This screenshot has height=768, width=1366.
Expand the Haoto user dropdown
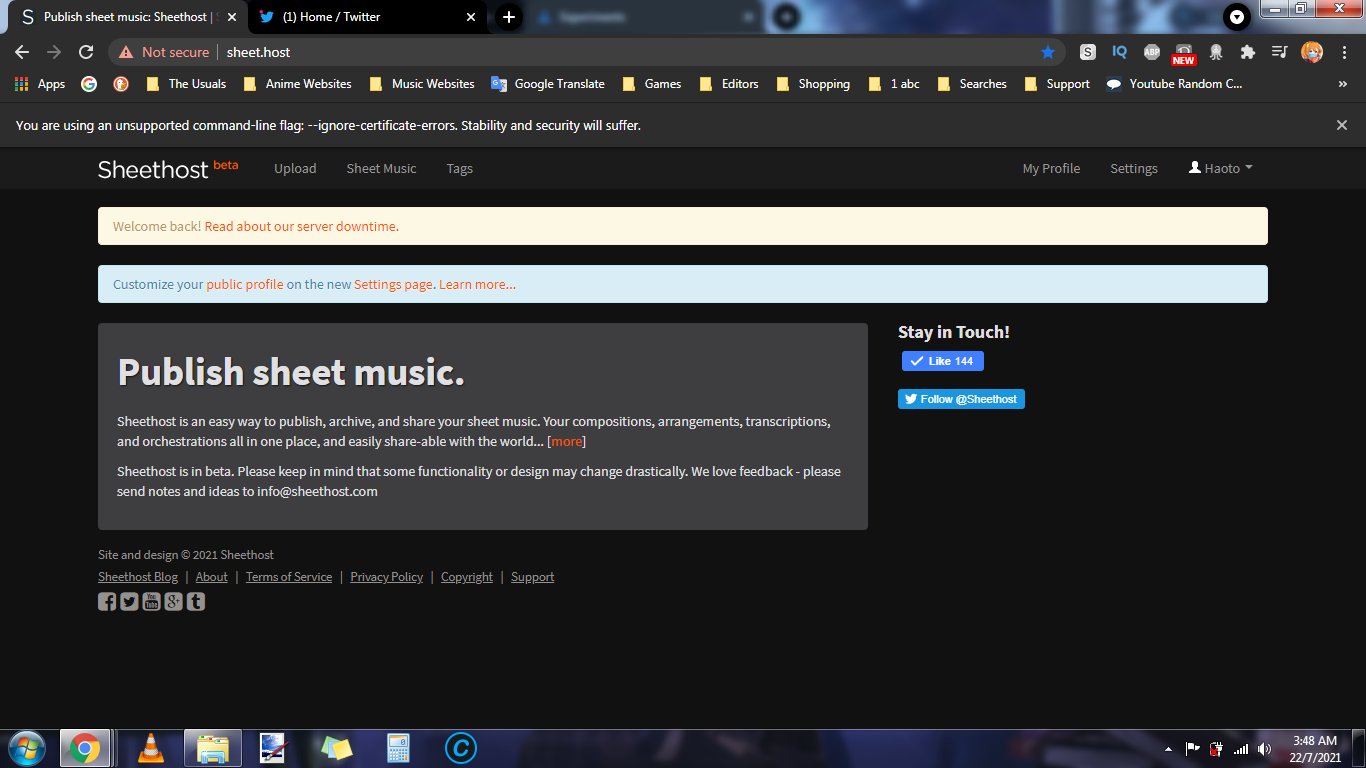1220,168
